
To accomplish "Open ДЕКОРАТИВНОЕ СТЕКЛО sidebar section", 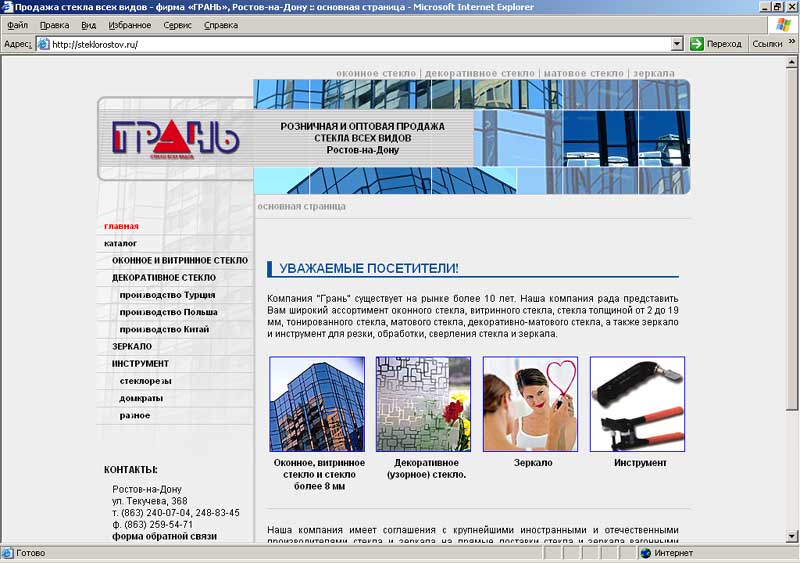I will pos(164,278).
